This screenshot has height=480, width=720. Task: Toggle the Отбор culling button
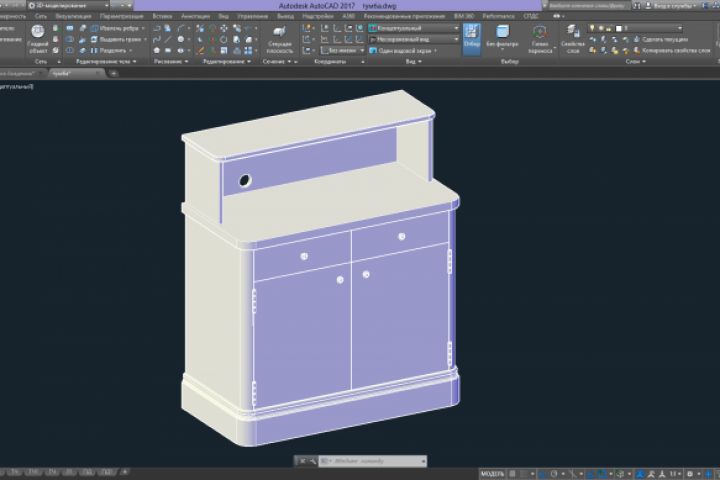tap(472, 39)
